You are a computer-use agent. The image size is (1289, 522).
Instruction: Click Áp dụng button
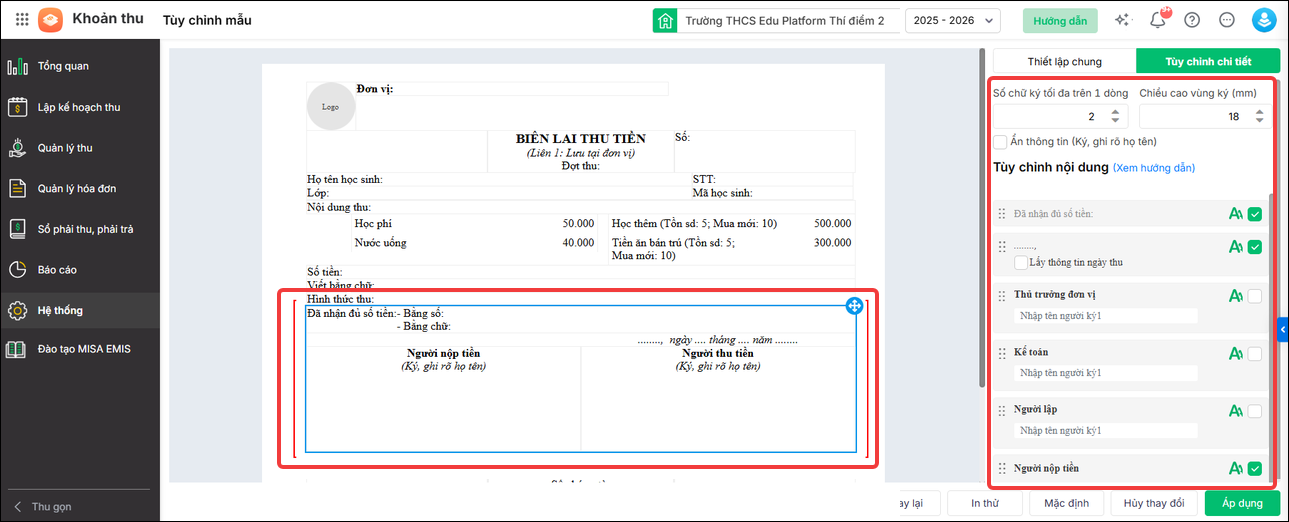(1243, 502)
